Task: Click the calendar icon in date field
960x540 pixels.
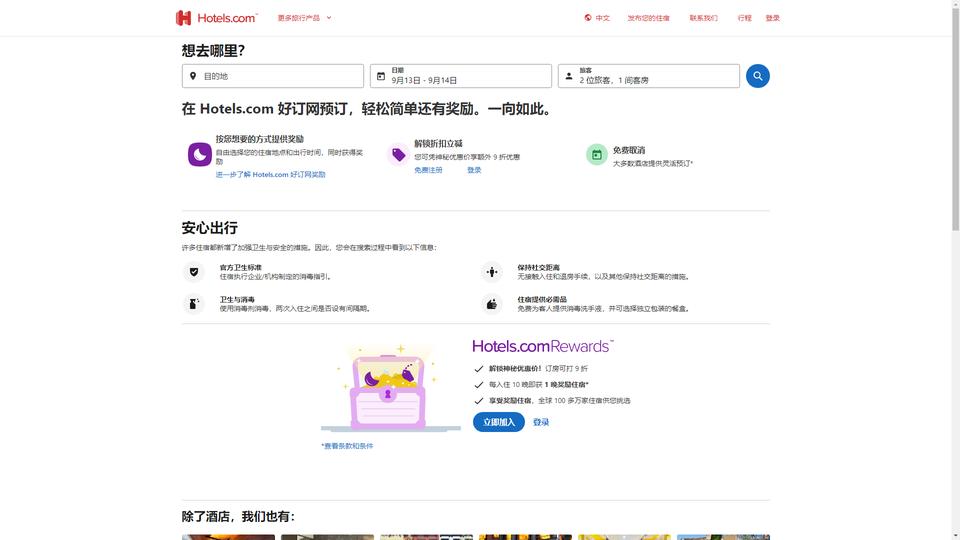Action: pyautogui.click(x=381, y=76)
